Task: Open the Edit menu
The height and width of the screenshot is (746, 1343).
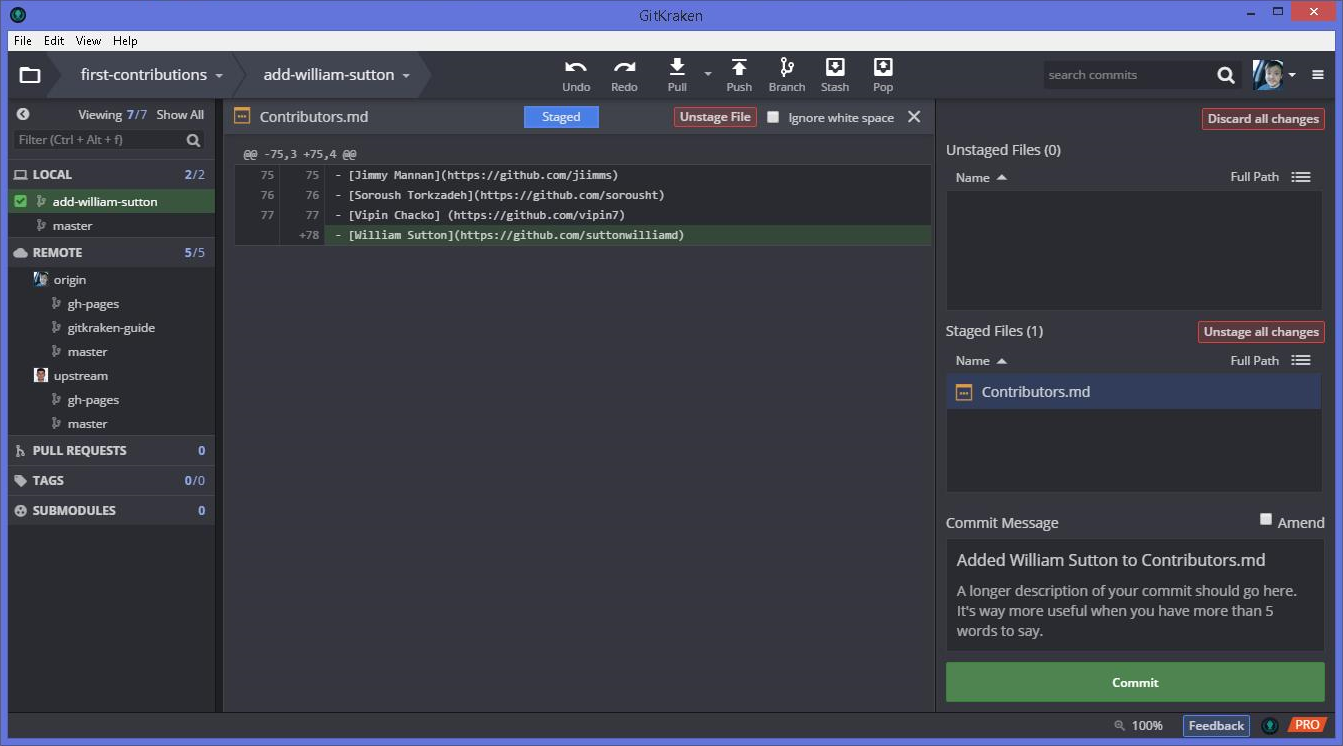Action: (54, 41)
